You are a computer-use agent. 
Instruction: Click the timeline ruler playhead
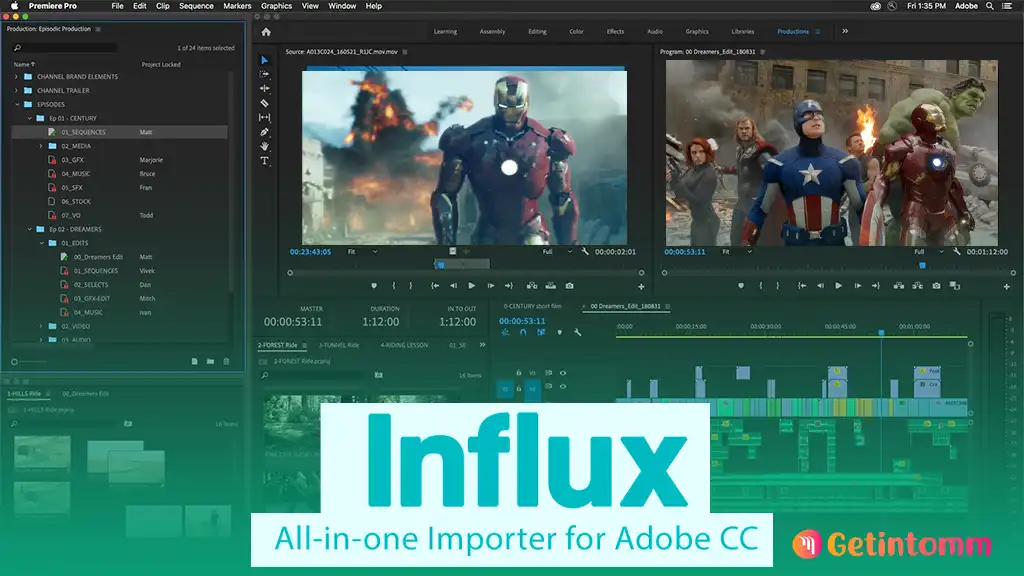tap(881, 333)
